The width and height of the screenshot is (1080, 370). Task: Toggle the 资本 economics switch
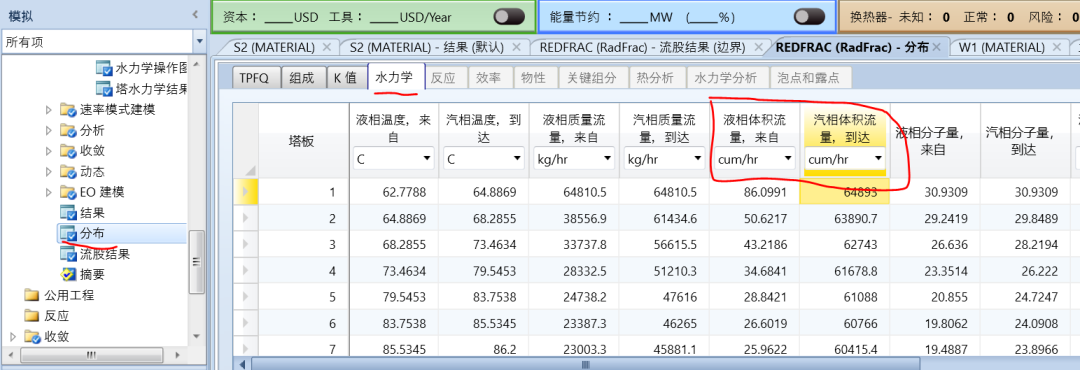[x=509, y=17]
